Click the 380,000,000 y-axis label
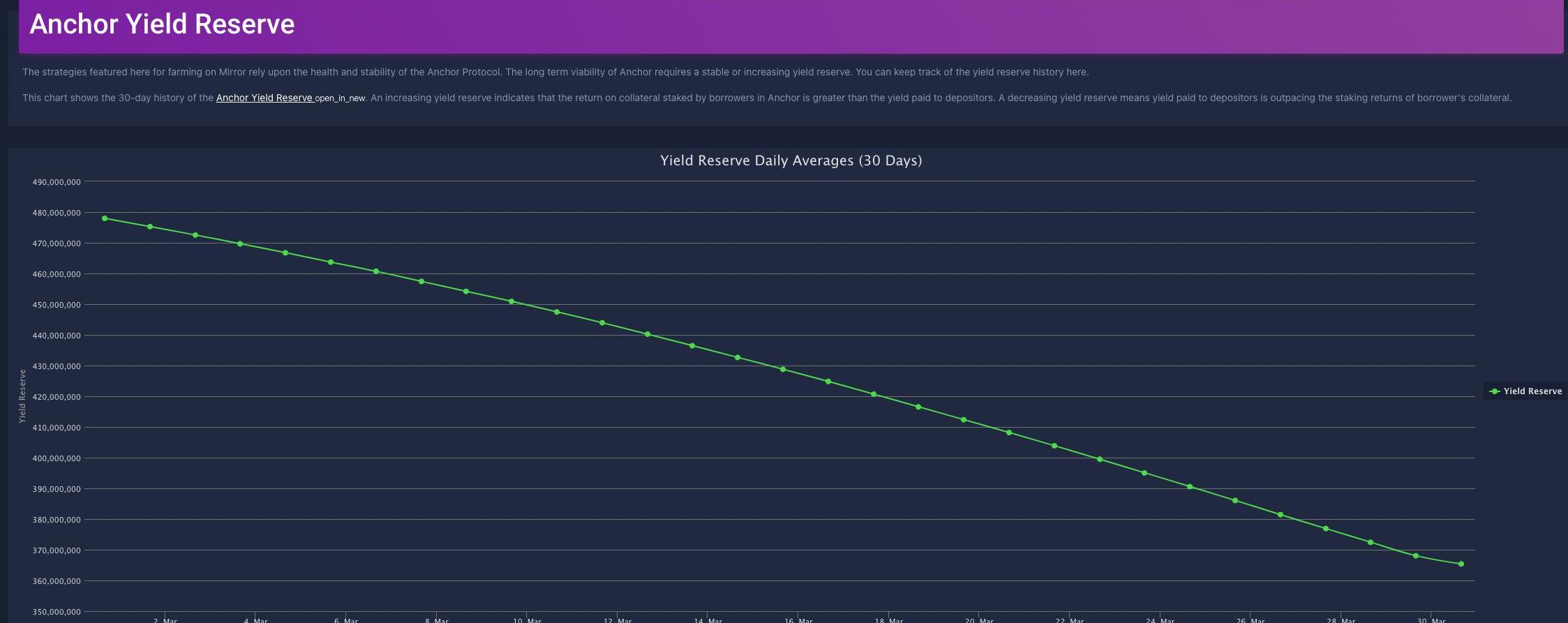 (57, 520)
